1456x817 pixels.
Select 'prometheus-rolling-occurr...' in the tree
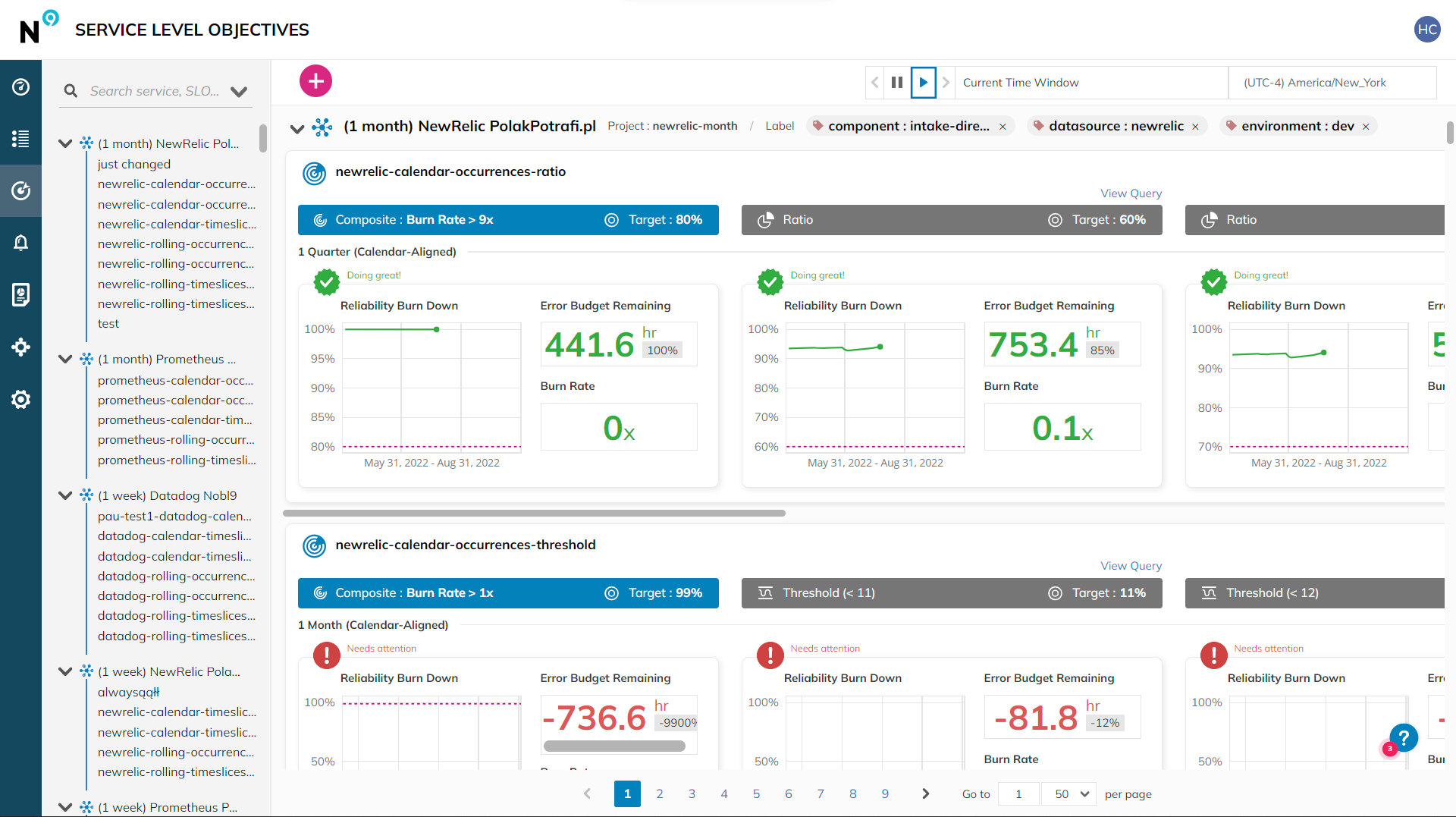coord(176,439)
